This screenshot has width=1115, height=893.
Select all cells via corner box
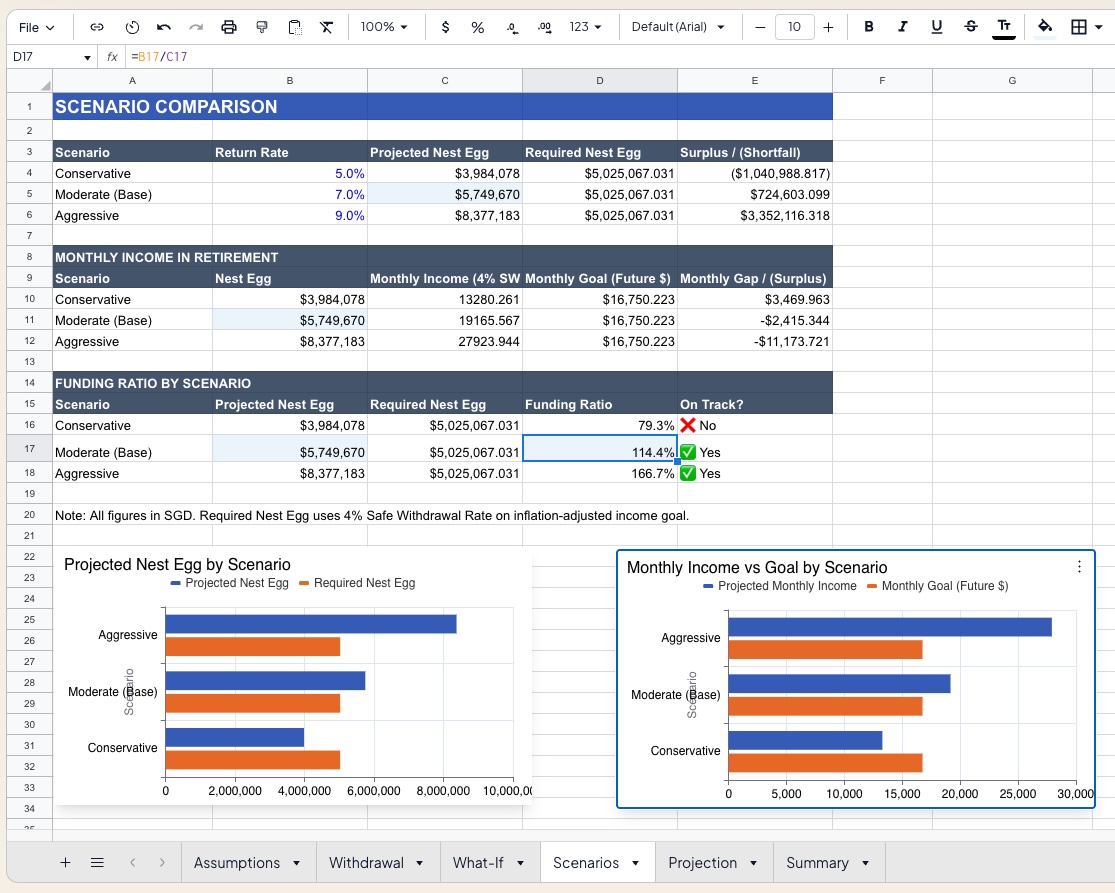pos(30,81)
